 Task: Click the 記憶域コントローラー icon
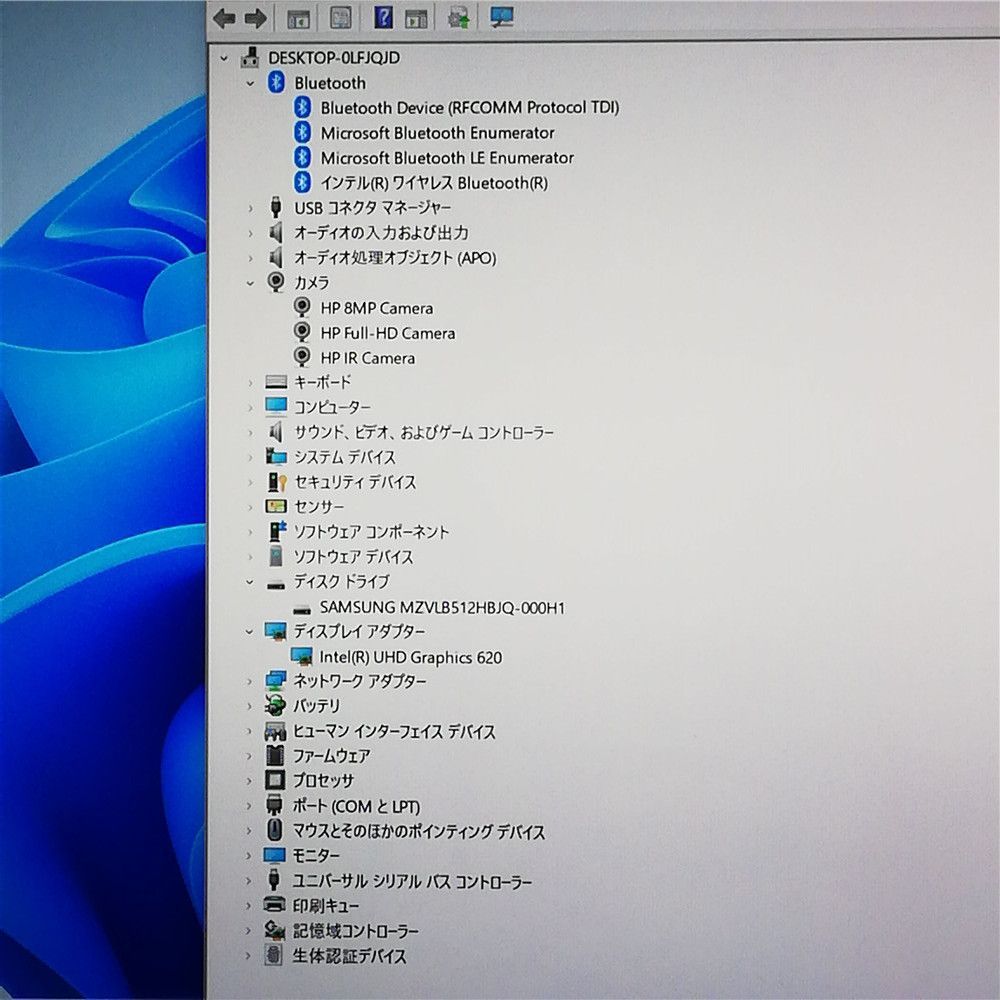click(x=274, y=930)
